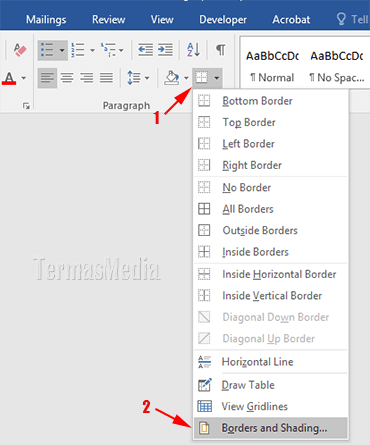Viewport: 370px width, 445px height.
Task: Click the Clear All Formatting eraser icon
Action: (20, 50)
